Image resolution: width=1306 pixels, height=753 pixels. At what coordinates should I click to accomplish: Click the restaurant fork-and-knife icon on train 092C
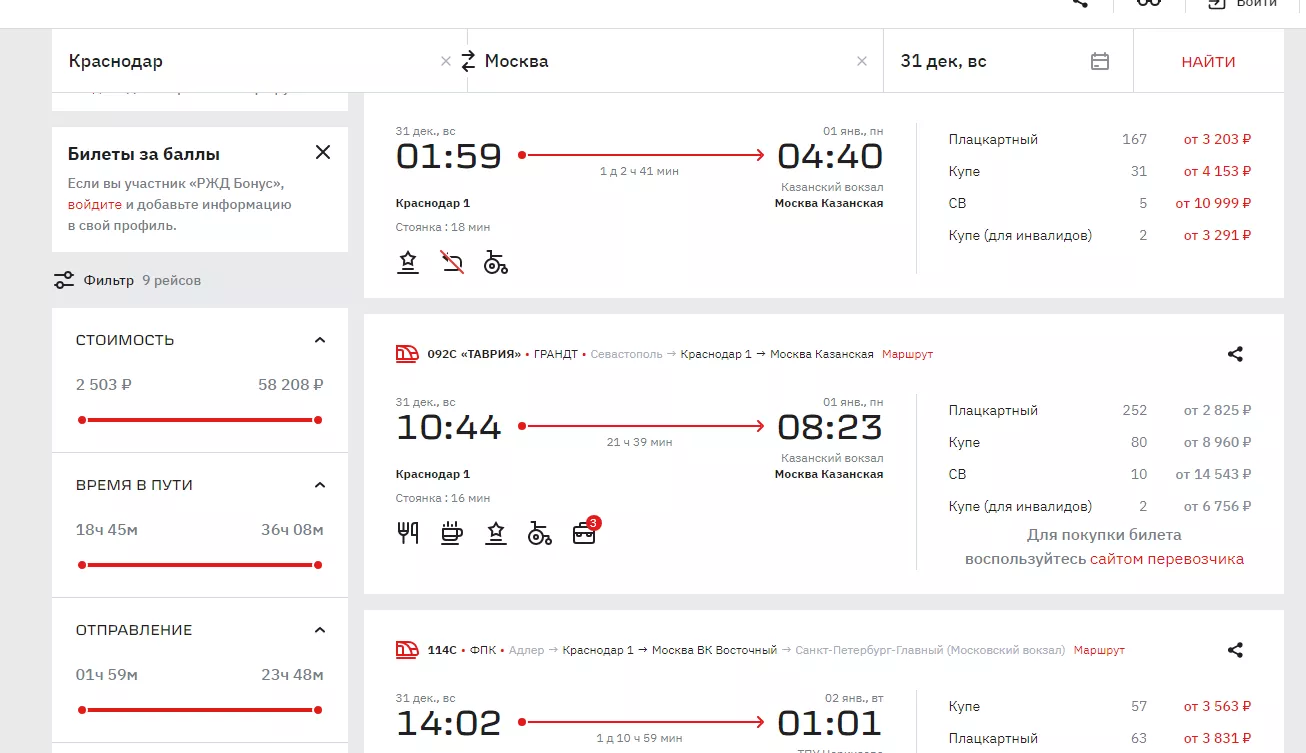click(x=408, y=533)
